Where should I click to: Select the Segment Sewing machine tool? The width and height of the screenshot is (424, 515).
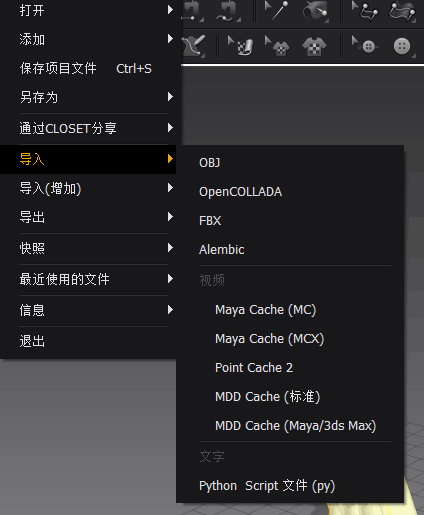(192, 11)
